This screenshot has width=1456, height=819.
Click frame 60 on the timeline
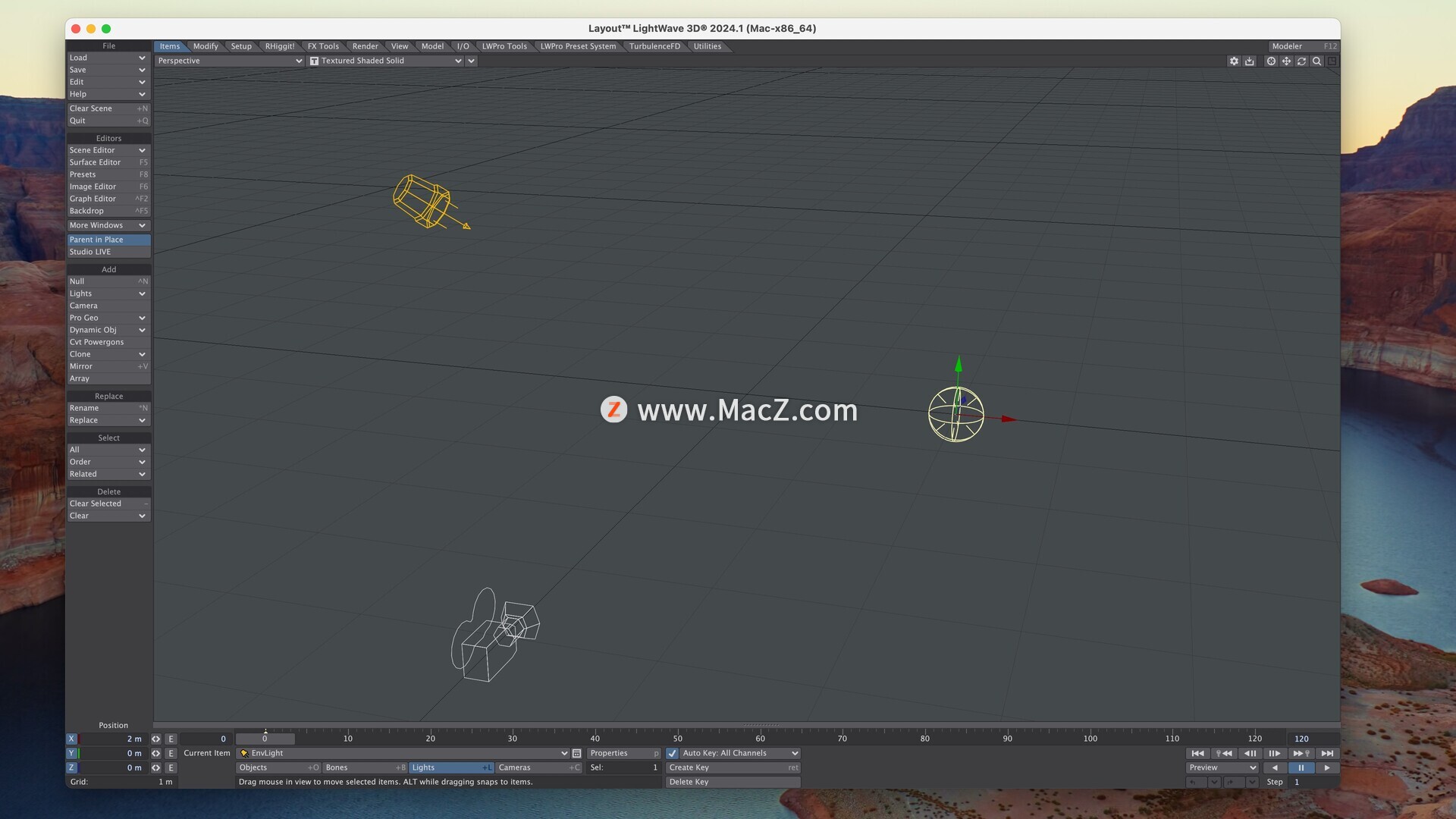(x=760, y=738)
